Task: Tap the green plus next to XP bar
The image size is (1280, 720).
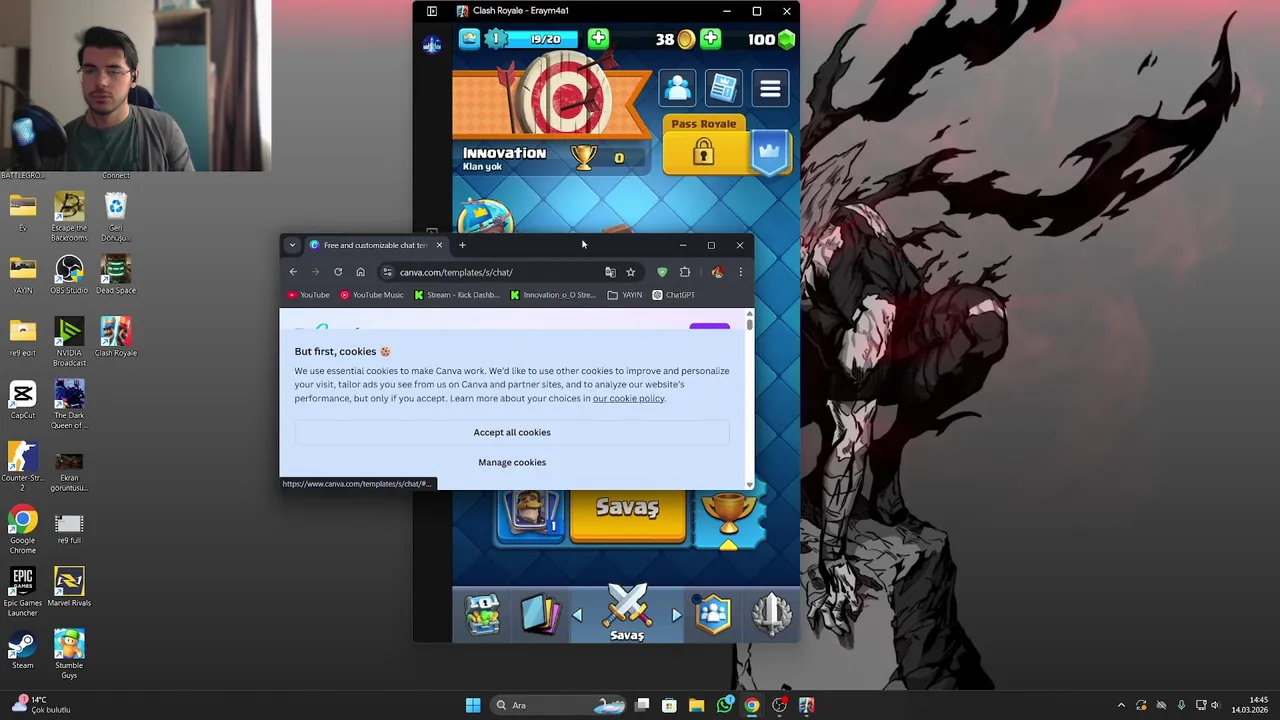Action: click(598, 39)
